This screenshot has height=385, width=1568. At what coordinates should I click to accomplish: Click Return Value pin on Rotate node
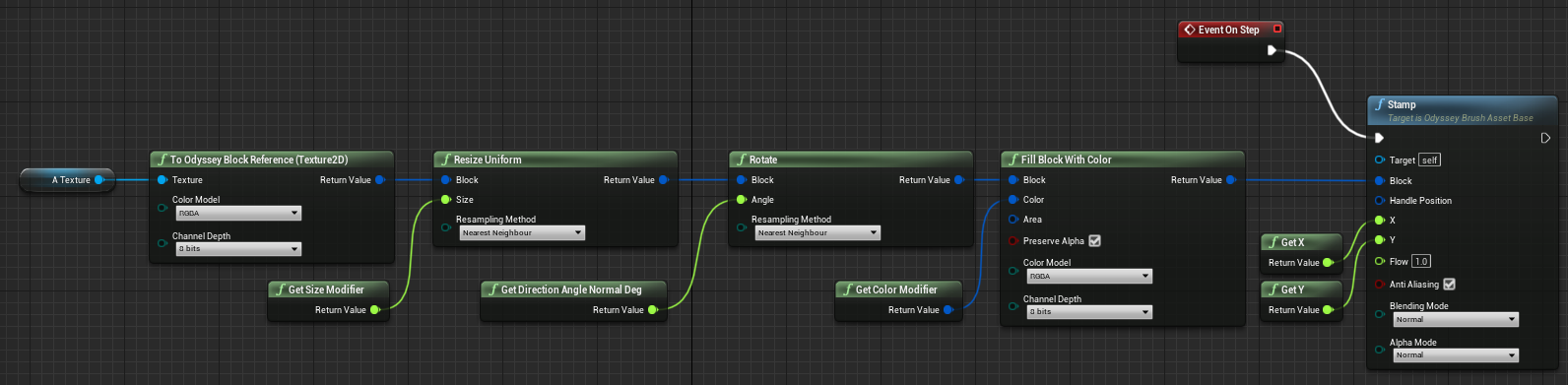(x=959, y=180)
